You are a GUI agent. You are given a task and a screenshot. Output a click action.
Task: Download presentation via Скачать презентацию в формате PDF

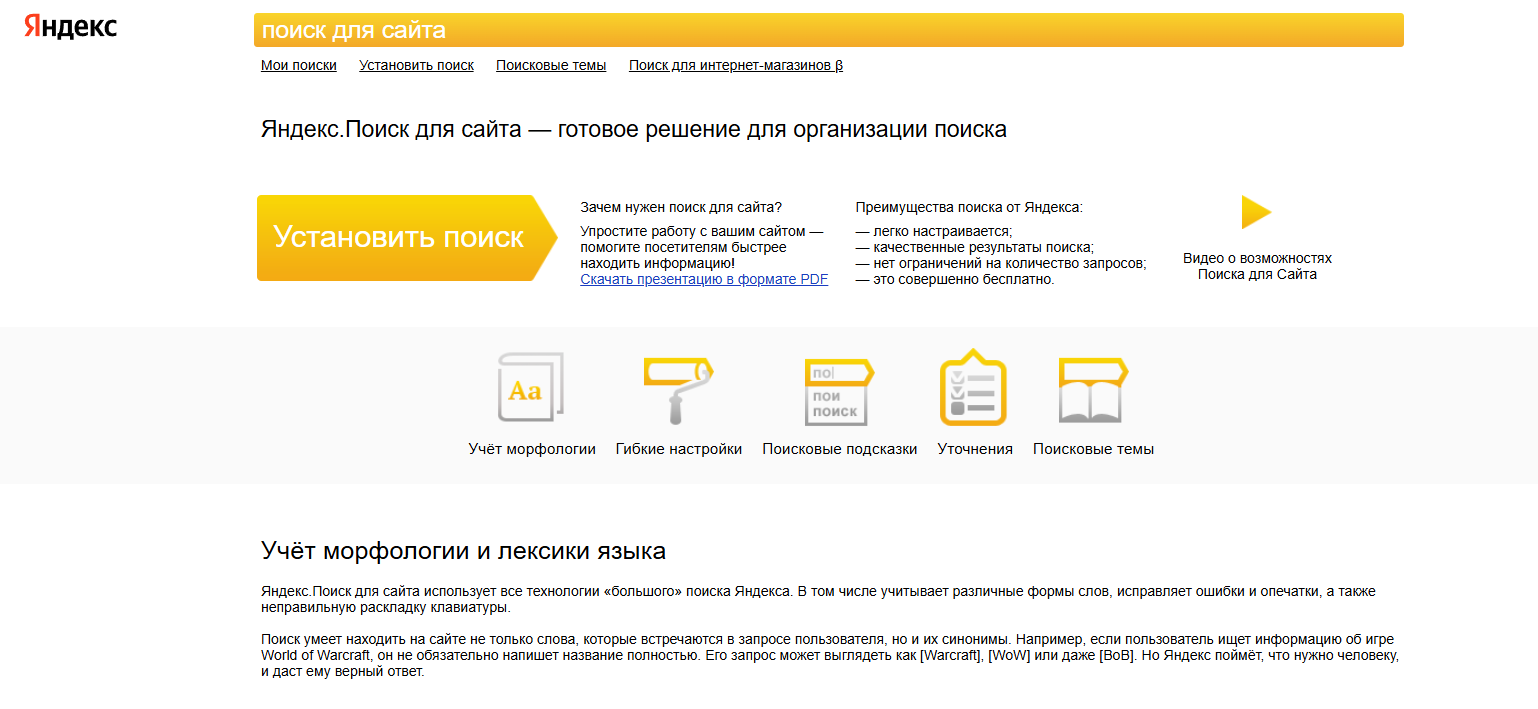click(704, 279)
